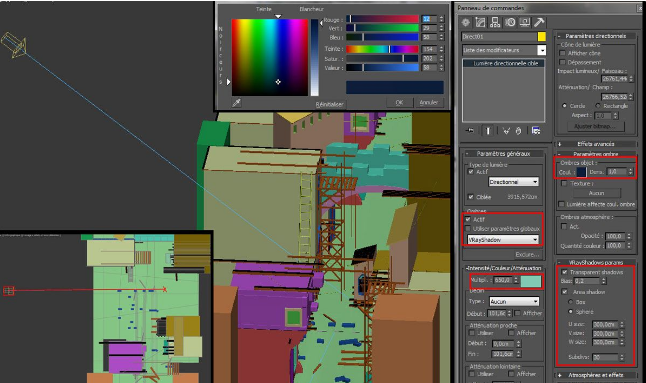Open the Modify tab icon
646x383 pixels.
(x=480, y=23)
